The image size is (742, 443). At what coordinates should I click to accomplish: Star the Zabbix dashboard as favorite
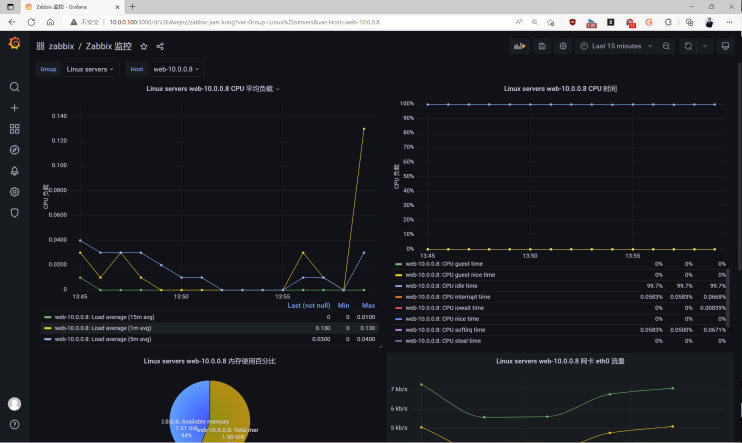coord(144,46)
